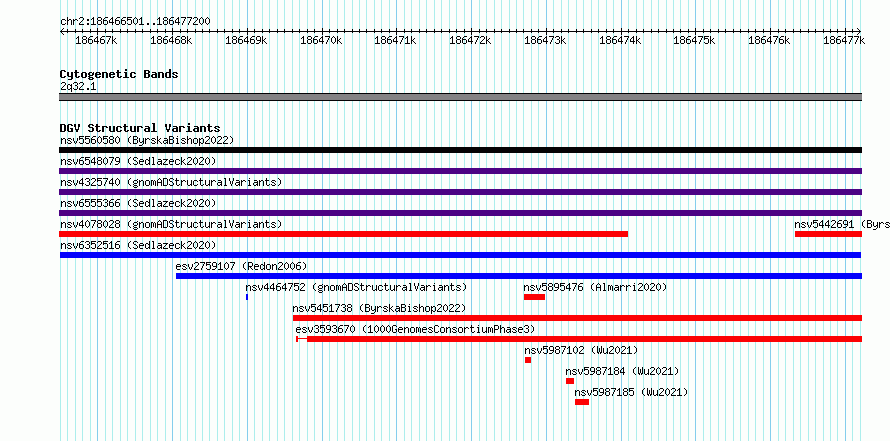The height and width of the screenshot is (441, 890).
Task: Select the small red nsv5987102 marker
Action: (x=528, y=360)
